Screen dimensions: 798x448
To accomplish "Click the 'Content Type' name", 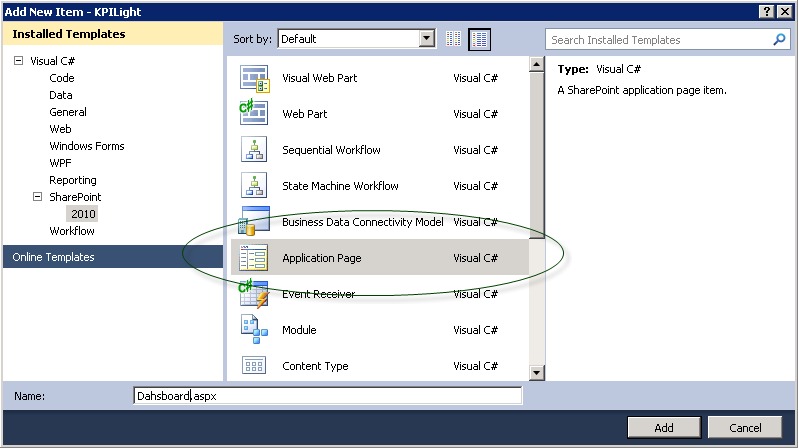I will (315, 366).
